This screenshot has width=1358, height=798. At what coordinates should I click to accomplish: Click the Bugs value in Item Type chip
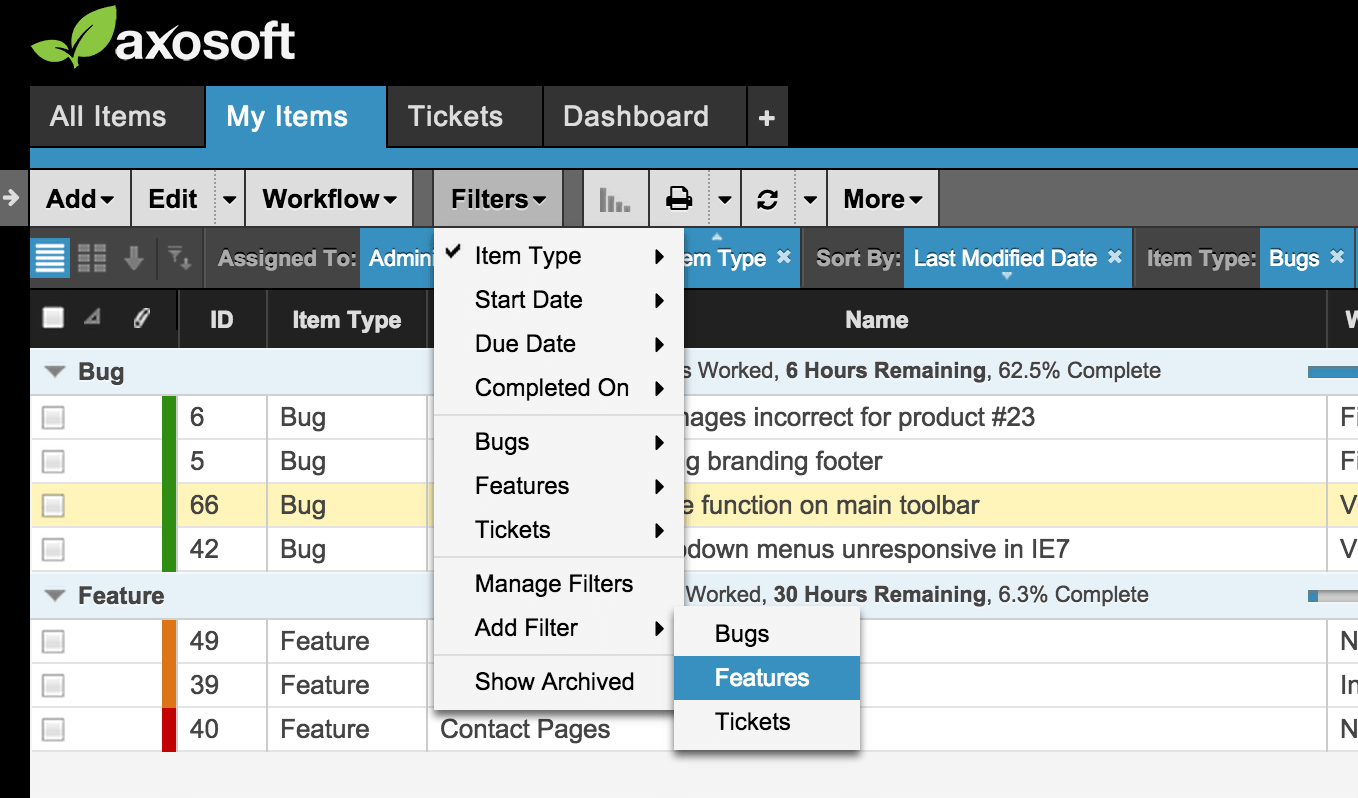click(1294, 258)
